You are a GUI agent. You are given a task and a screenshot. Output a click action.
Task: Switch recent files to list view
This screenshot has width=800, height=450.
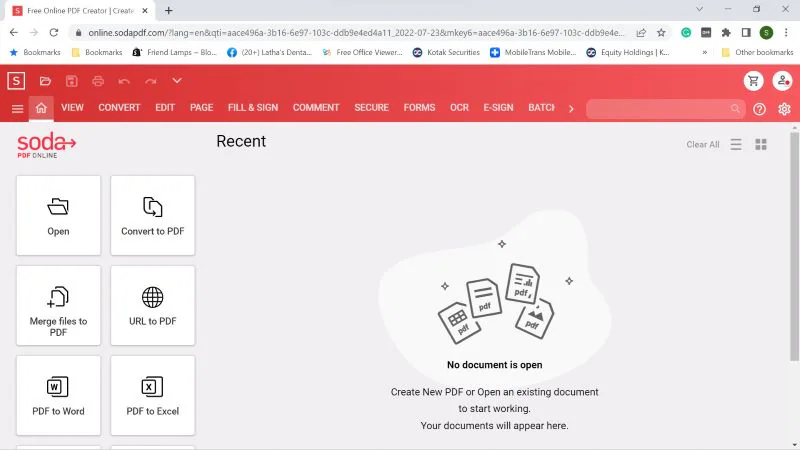(736, 144)
